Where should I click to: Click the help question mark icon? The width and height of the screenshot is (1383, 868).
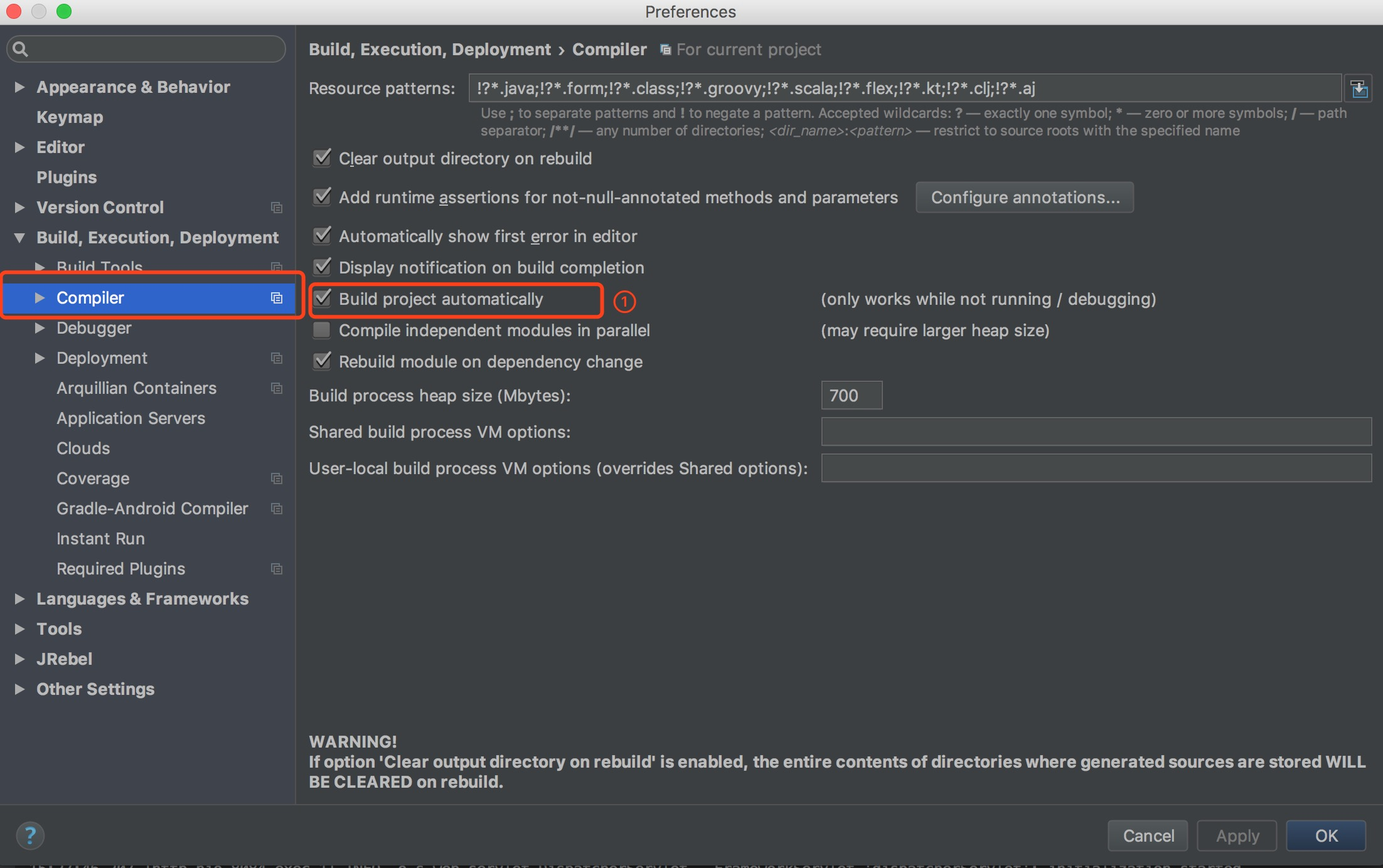(x=29, y=835)
